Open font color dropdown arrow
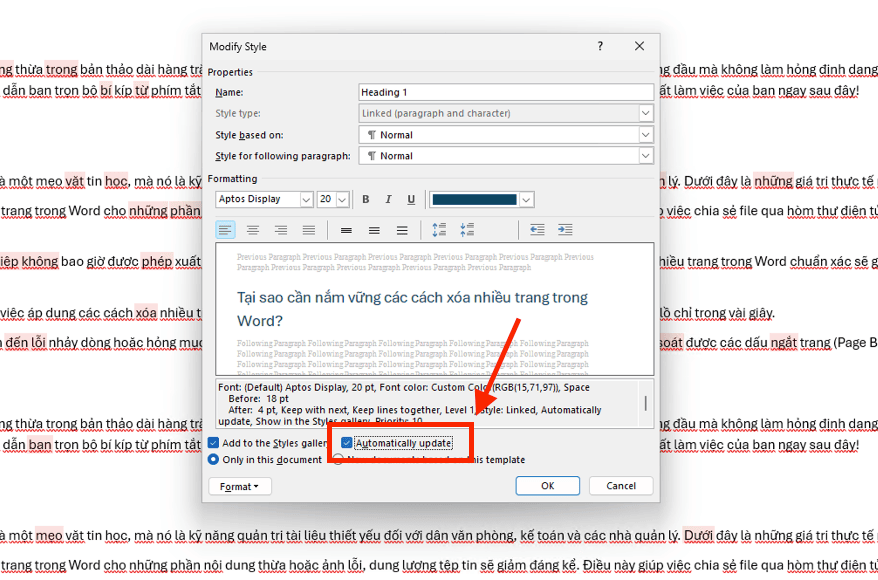This screenshot has width=878, height=580. (526, 199)
